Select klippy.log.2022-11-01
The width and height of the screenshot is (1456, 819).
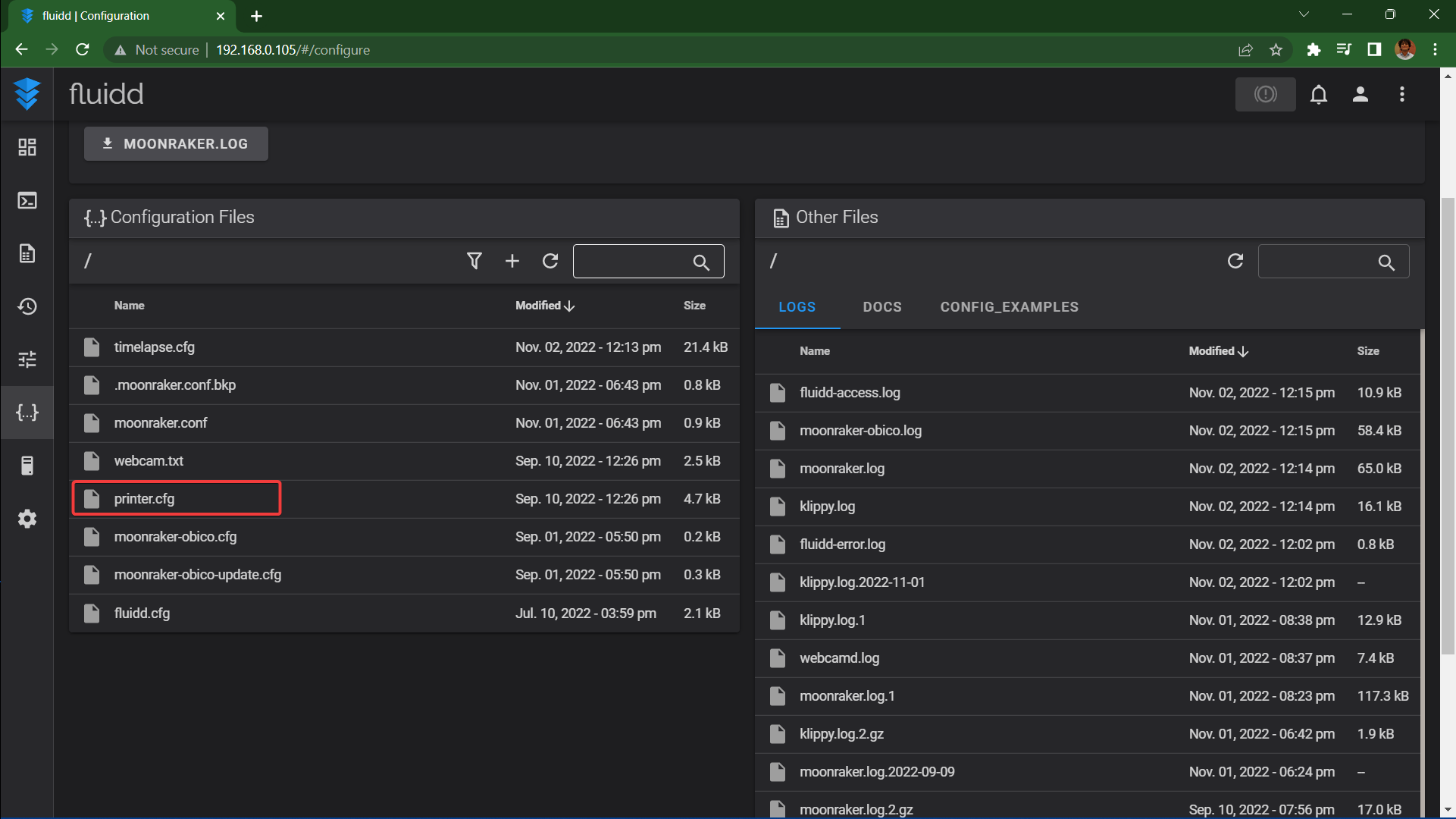coord(1087,582)
